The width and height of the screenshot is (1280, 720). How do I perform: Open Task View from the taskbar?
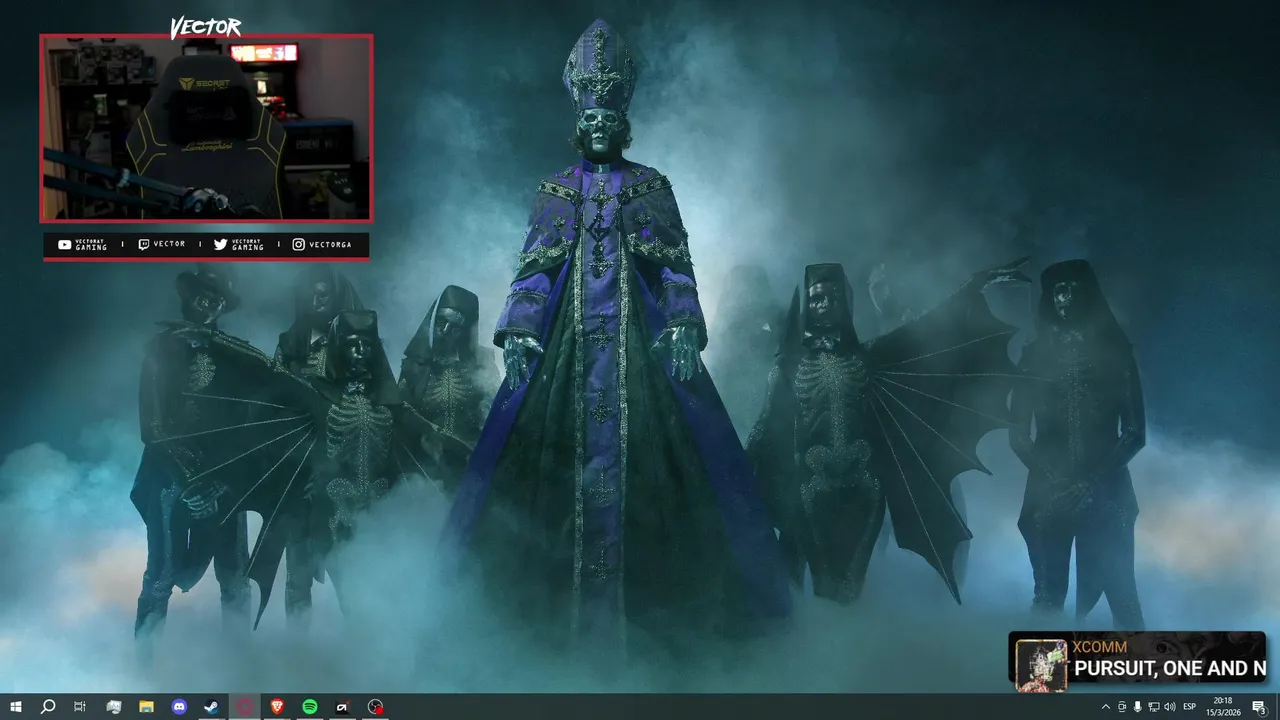coord(80,707)
